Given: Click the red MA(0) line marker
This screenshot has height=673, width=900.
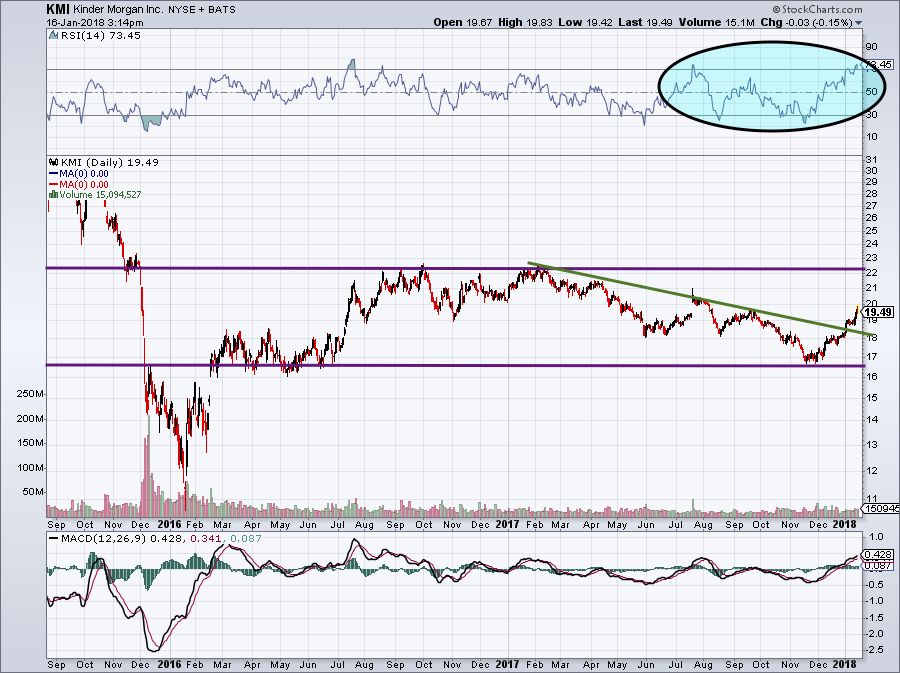Looking at the screenshot, I should 54,184.
